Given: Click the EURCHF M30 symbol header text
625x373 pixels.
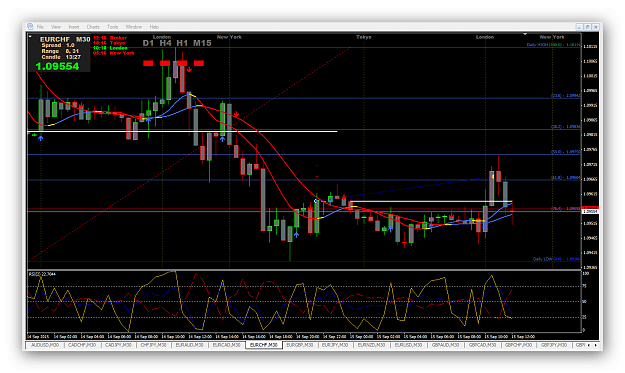Looking at the screenshot, I should (65, 39).
